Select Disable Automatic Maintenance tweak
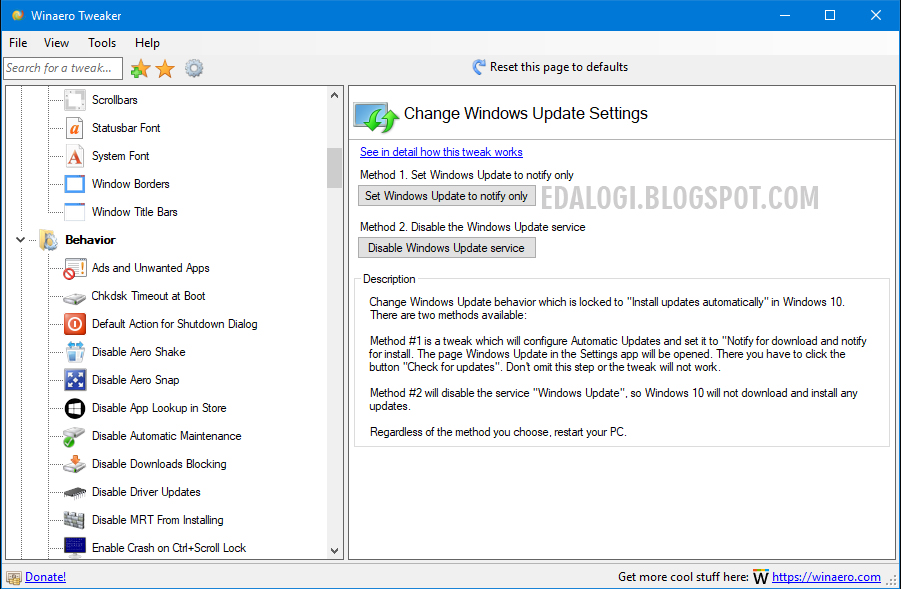Image resolution: width=901 pixels, height=589 pixels. [167, 437]
